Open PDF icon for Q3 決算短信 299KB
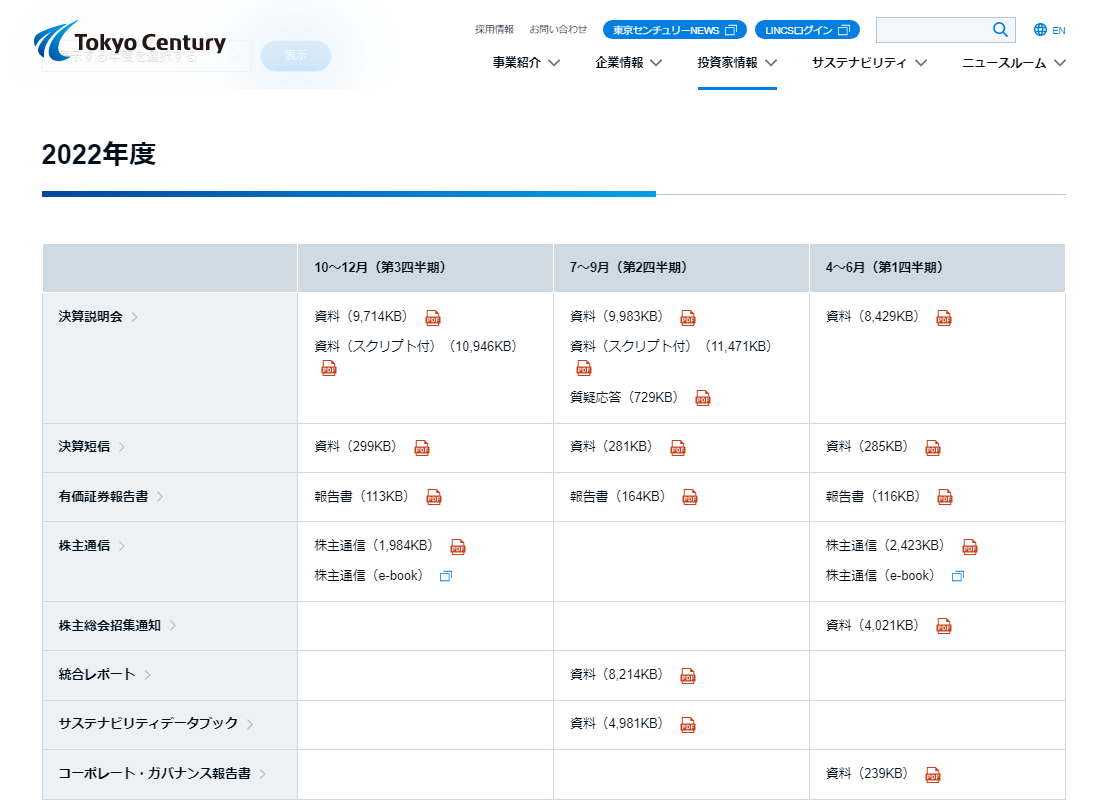 (x=423, y=448)
